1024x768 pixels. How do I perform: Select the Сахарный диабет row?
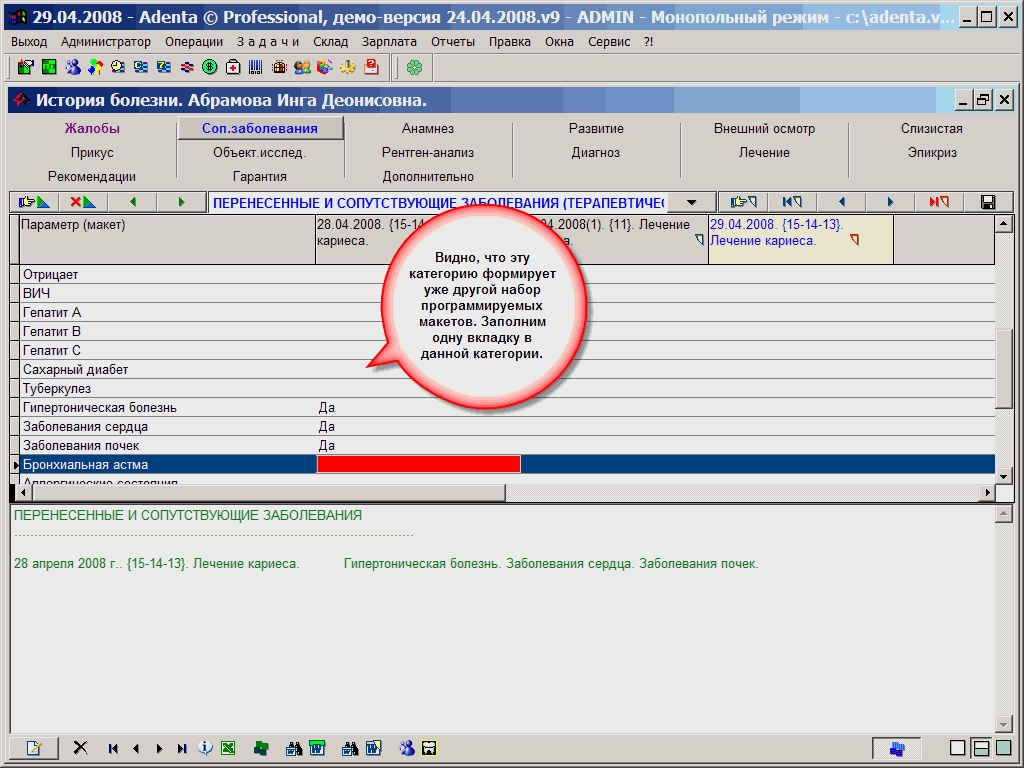(x=76, y=370)
